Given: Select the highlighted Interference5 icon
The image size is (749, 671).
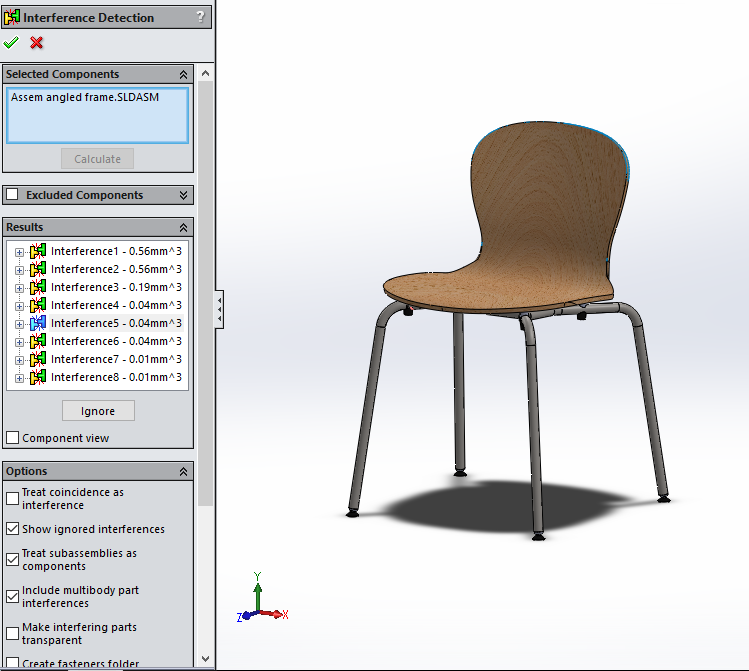Looking at the screenshot, I should point(38,323).
